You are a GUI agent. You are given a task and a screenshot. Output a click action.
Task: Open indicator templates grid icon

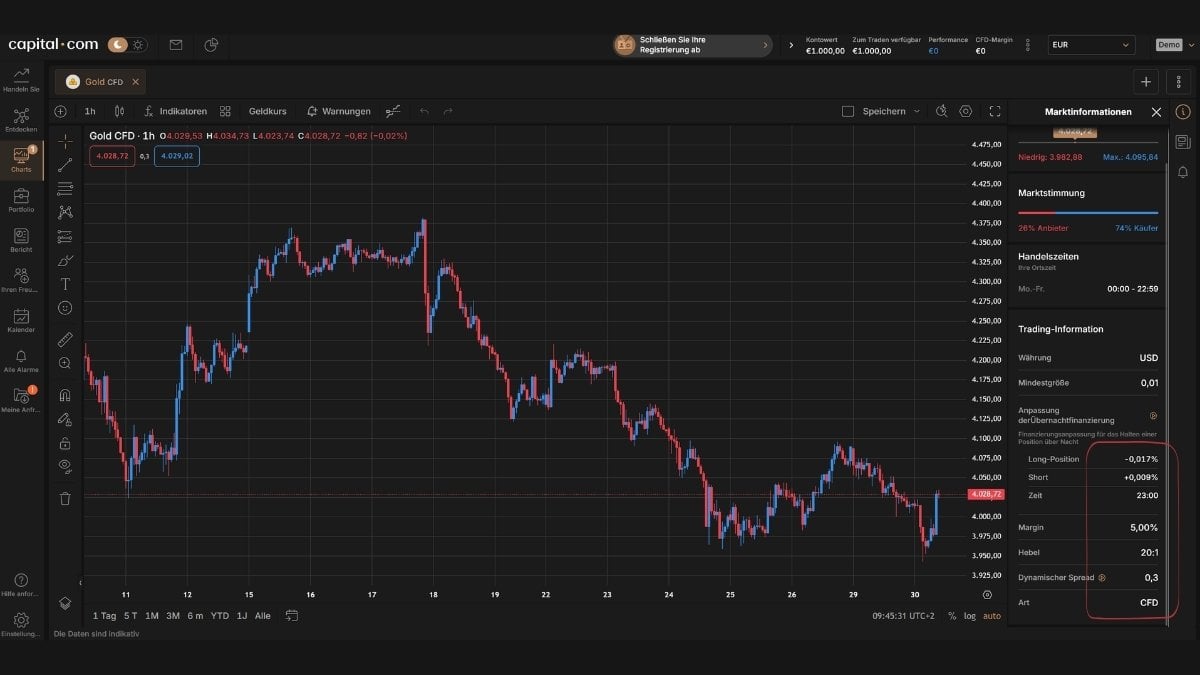[x=225, y=111]
